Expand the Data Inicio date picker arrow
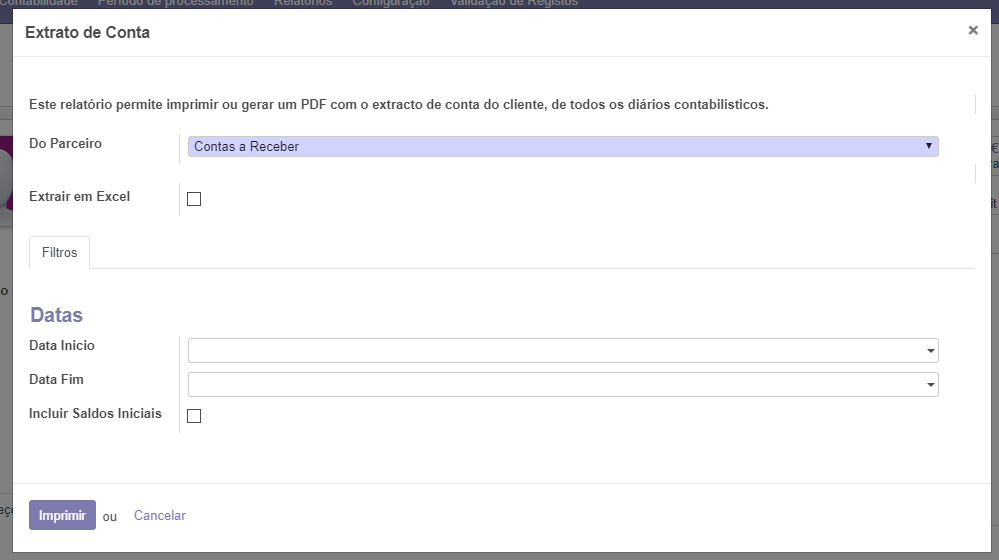The image size is (999, 560). click(931, 351)
